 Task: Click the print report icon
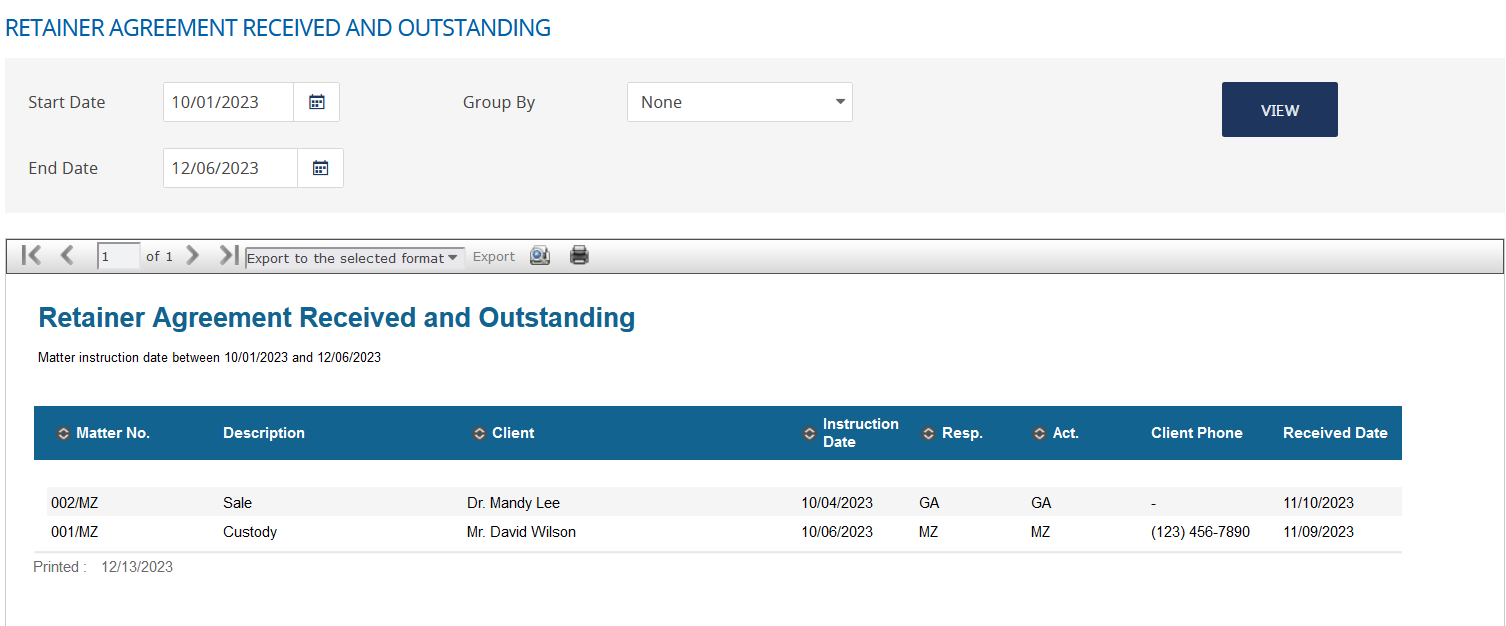[x=579, y=255]
